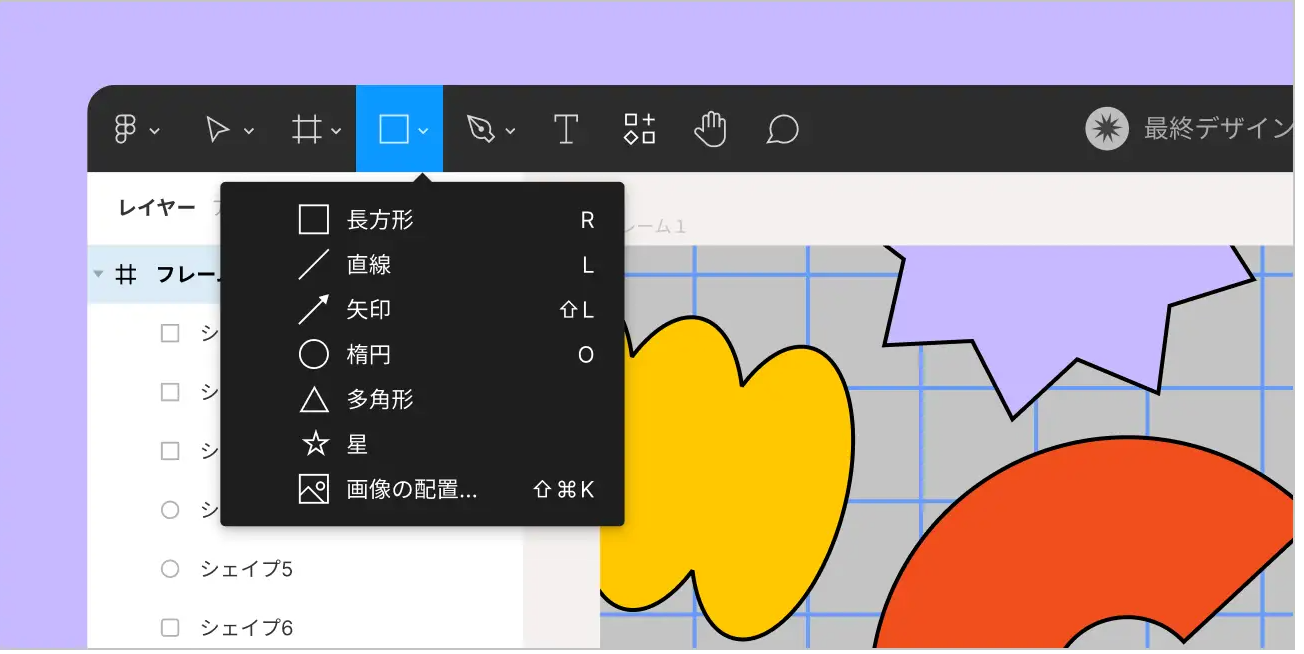The height and width of the screenshot is (654, 1304).
Task: Click the R shortcut label for 長方形
Action: [587, 220]
